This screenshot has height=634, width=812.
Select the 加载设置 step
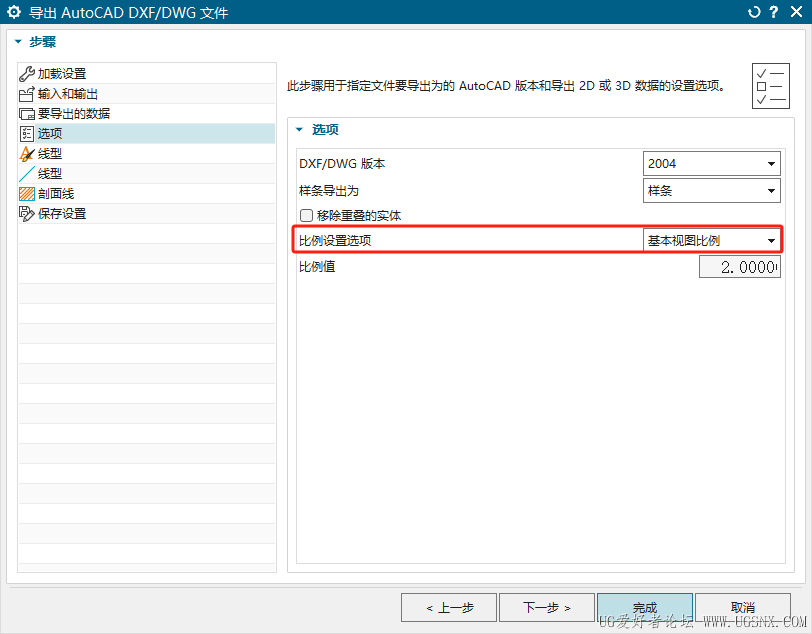click(x=147, y=74)
